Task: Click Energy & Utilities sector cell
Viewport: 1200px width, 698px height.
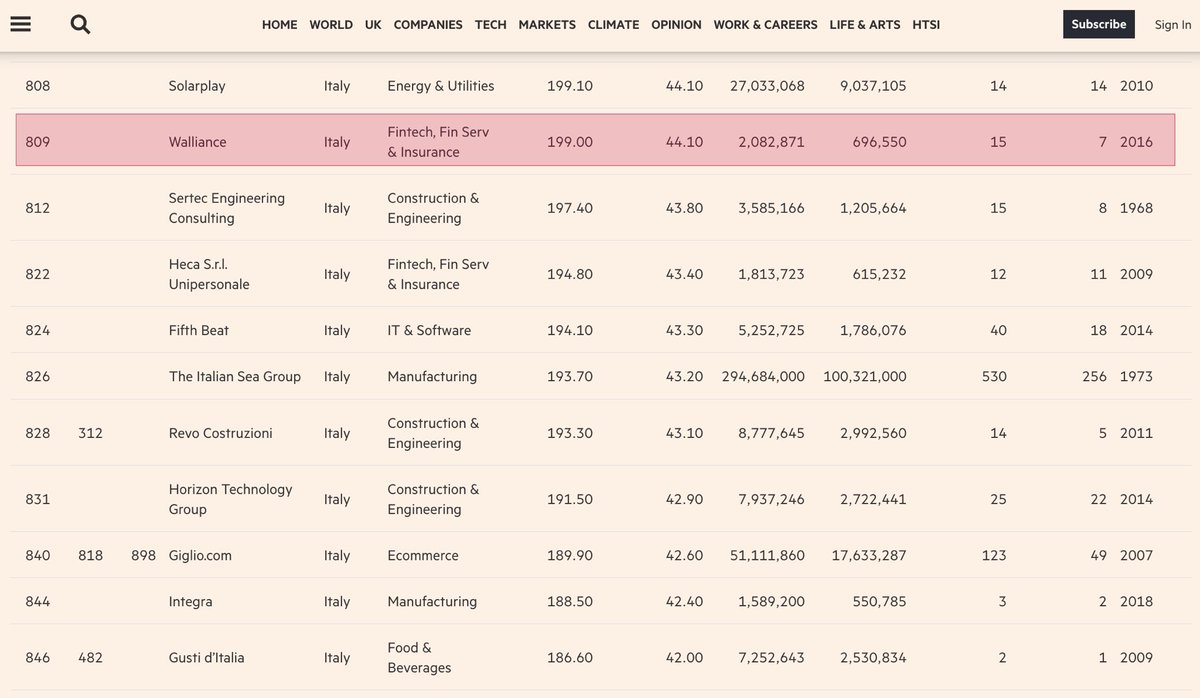Action: 441,86
